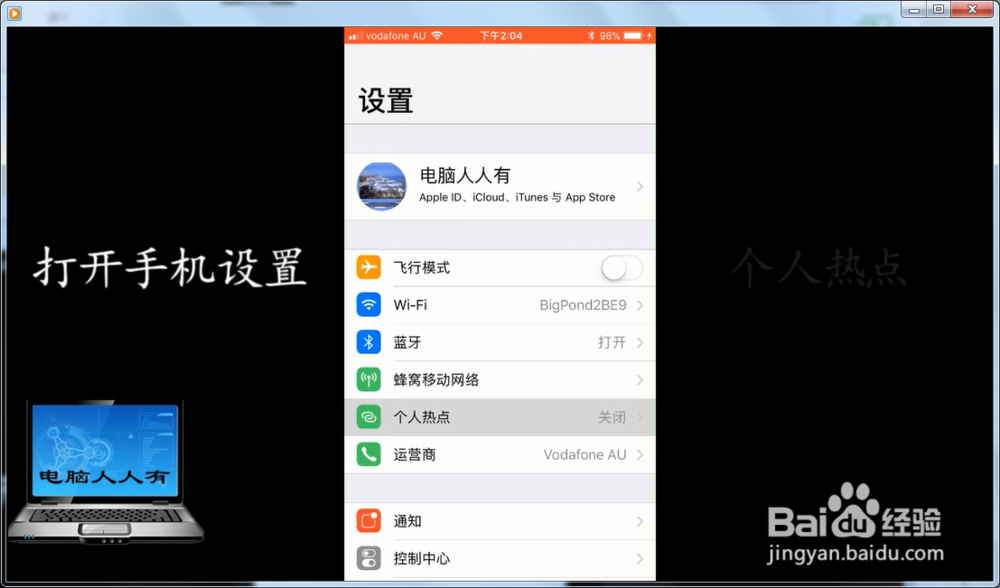Click the 运营商 label
This screenshot has width=1000, height=588.
[415, 455]
